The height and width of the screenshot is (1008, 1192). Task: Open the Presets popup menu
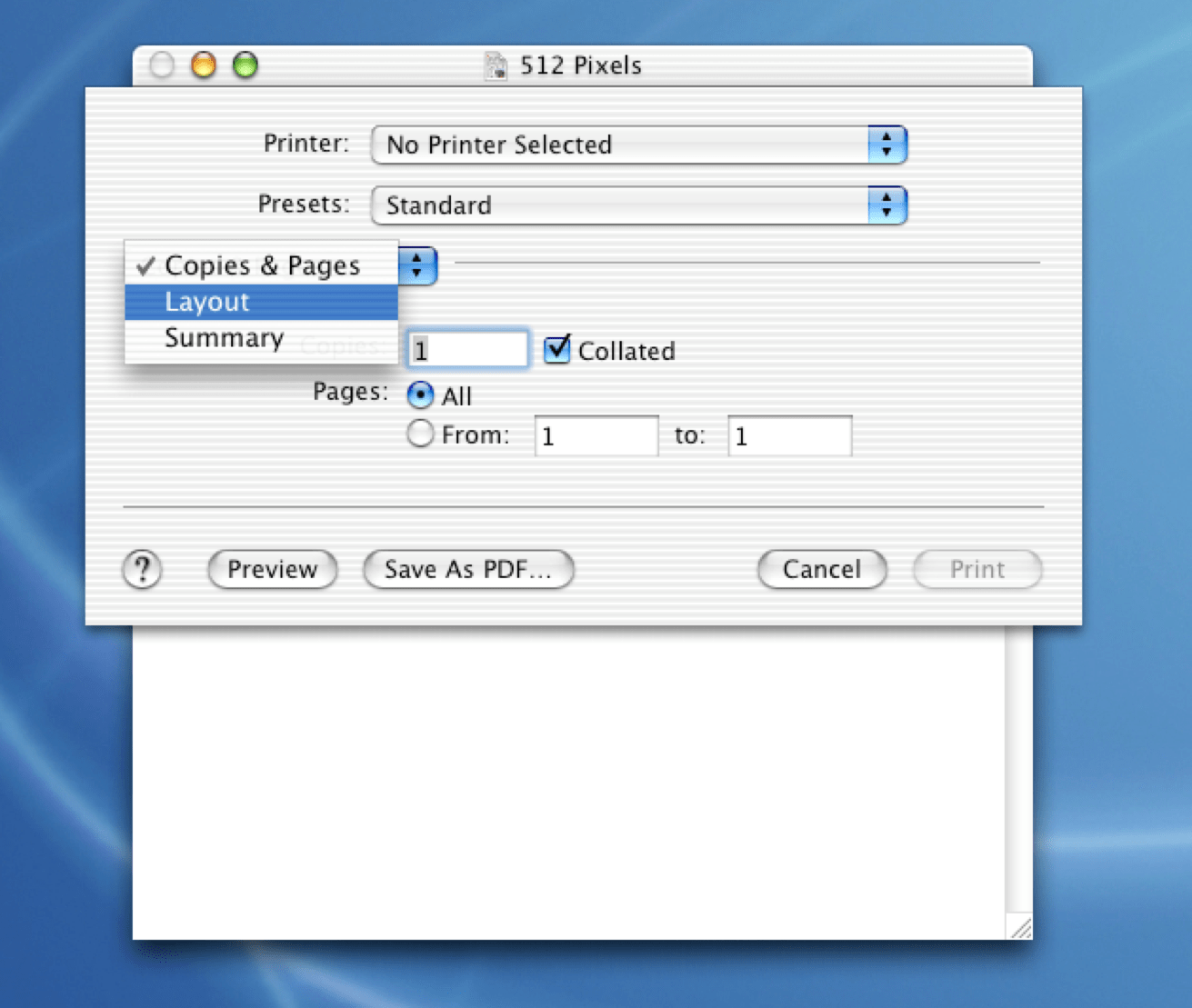(x=639, y=205)
